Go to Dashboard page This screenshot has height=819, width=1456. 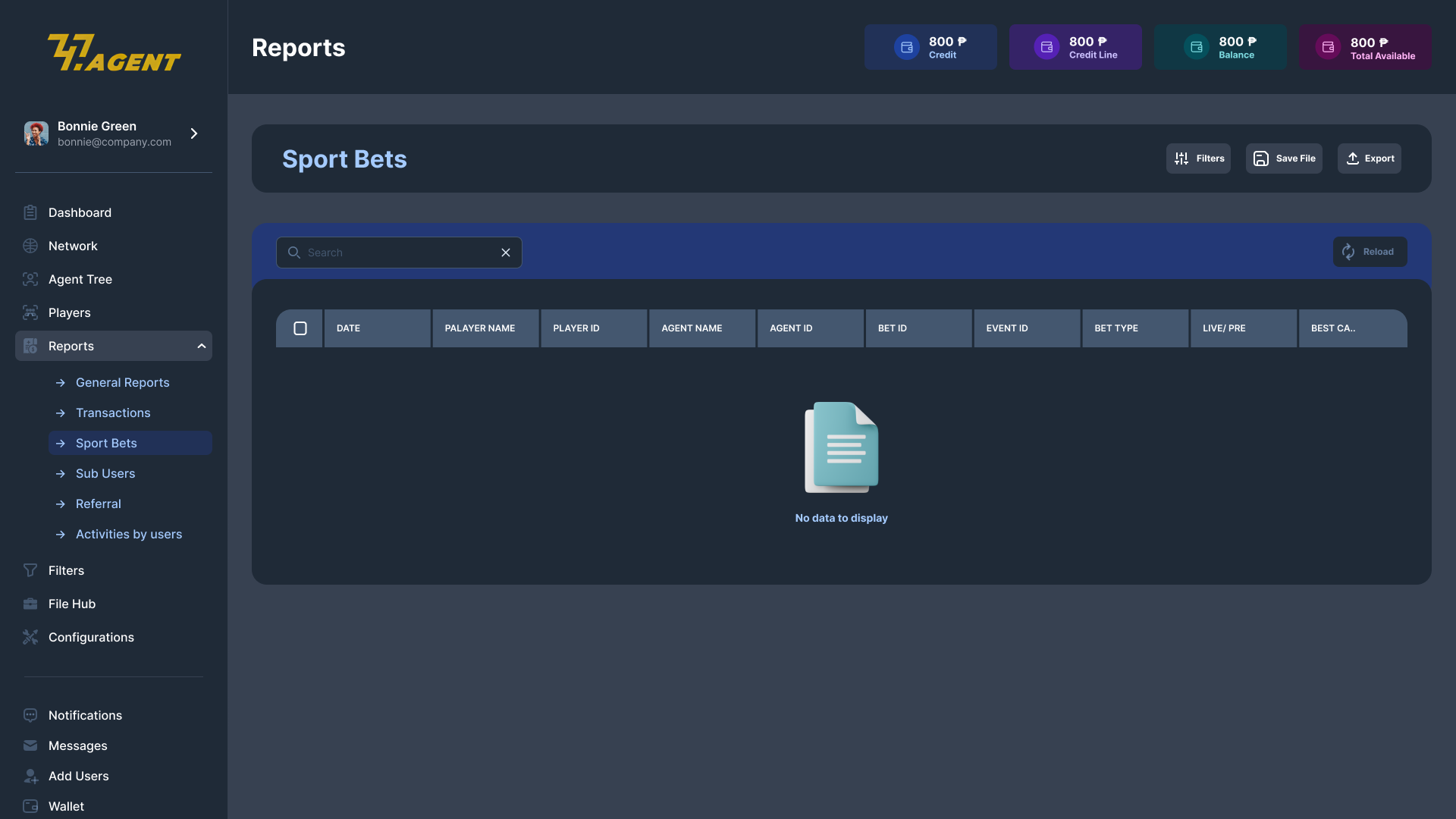114,212
